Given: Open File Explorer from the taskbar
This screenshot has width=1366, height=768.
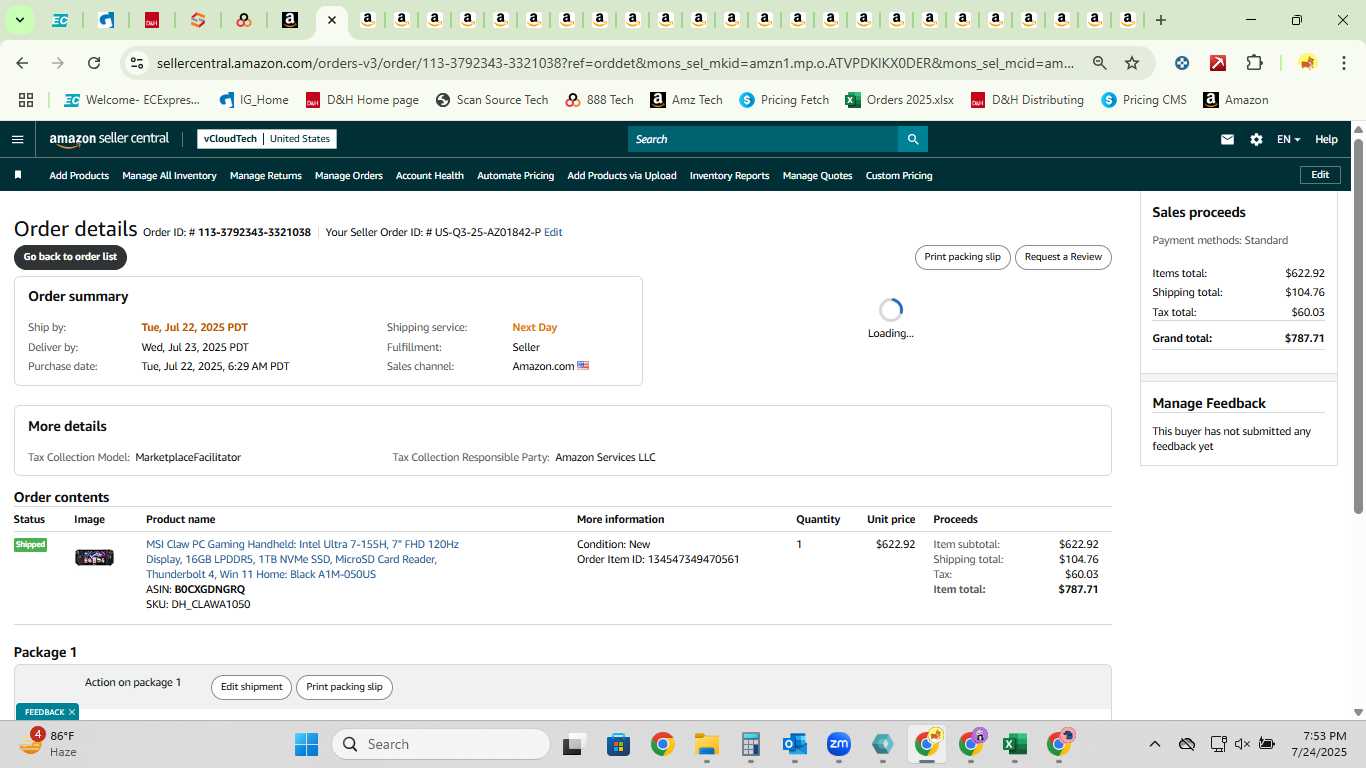Looking at the screenshot, I should tap(707, 744).
